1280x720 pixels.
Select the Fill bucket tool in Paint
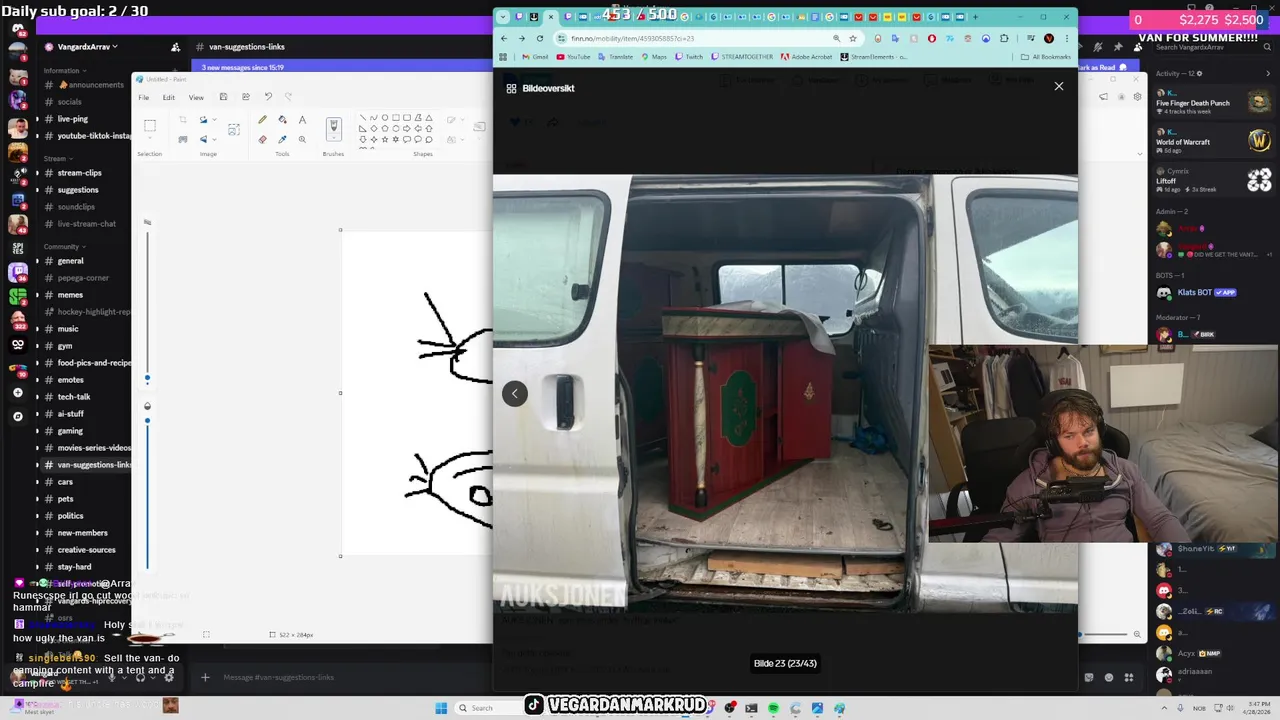tap(282, 119)
